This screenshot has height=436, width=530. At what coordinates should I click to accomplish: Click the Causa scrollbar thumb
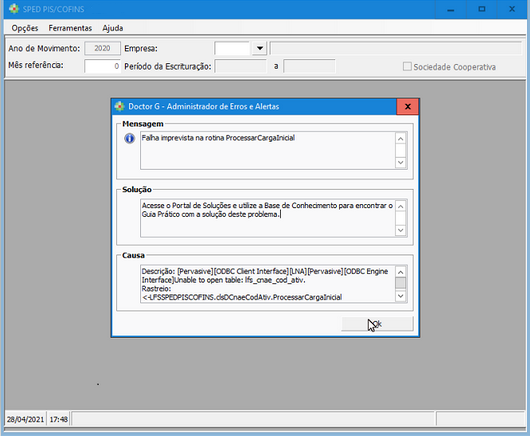(x=401, y=283)
